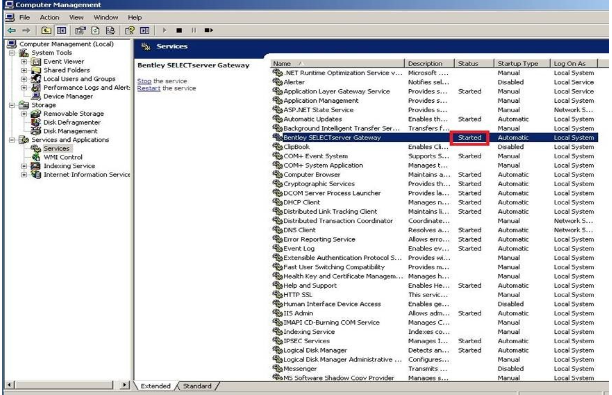Image resolution: width=612 pixels, height=395 pixels.
Task: Expand the Removable Storage node
Action: click(x=24, y=114)
